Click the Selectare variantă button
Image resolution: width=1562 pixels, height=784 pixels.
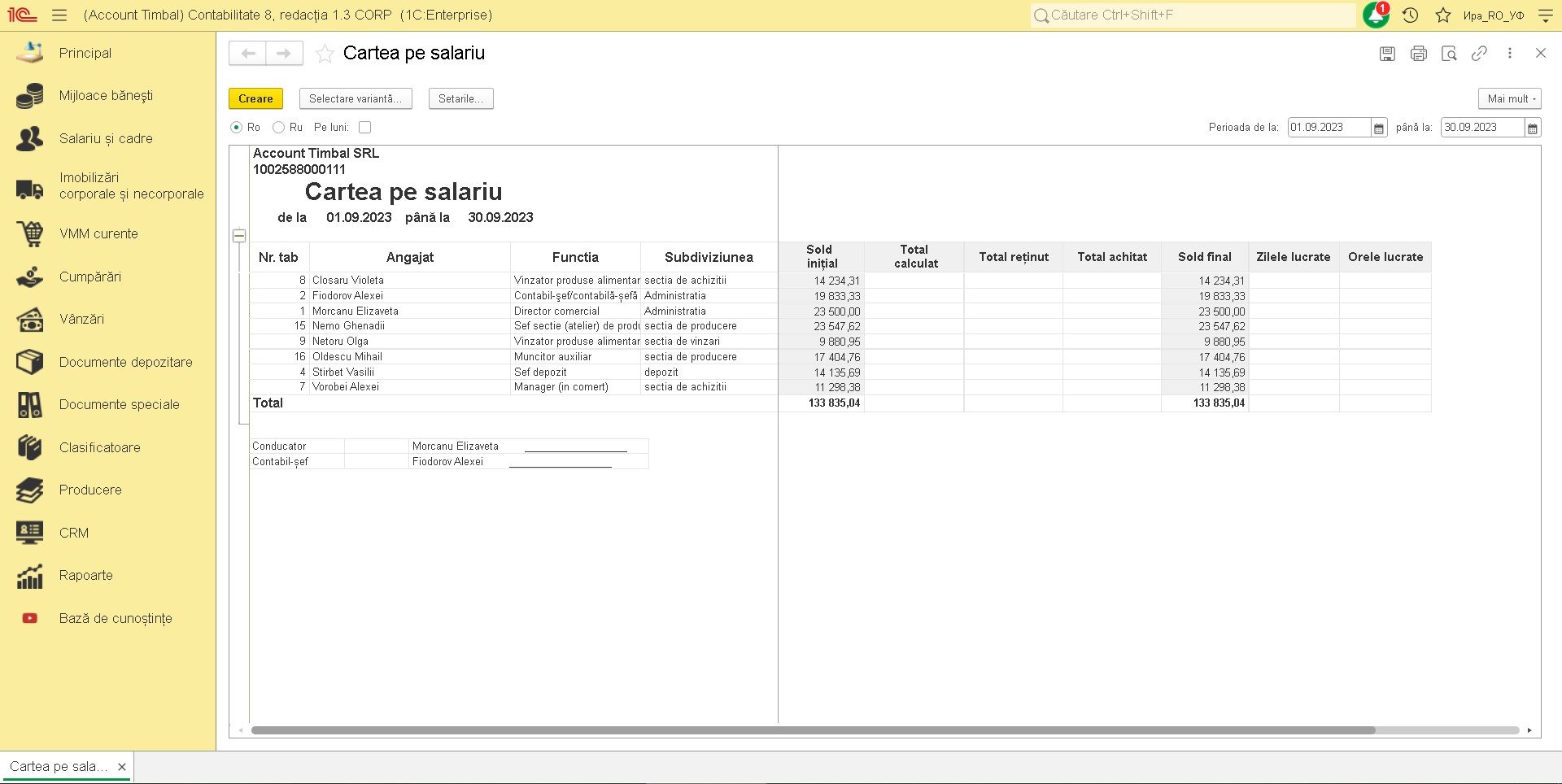(356, 98)
